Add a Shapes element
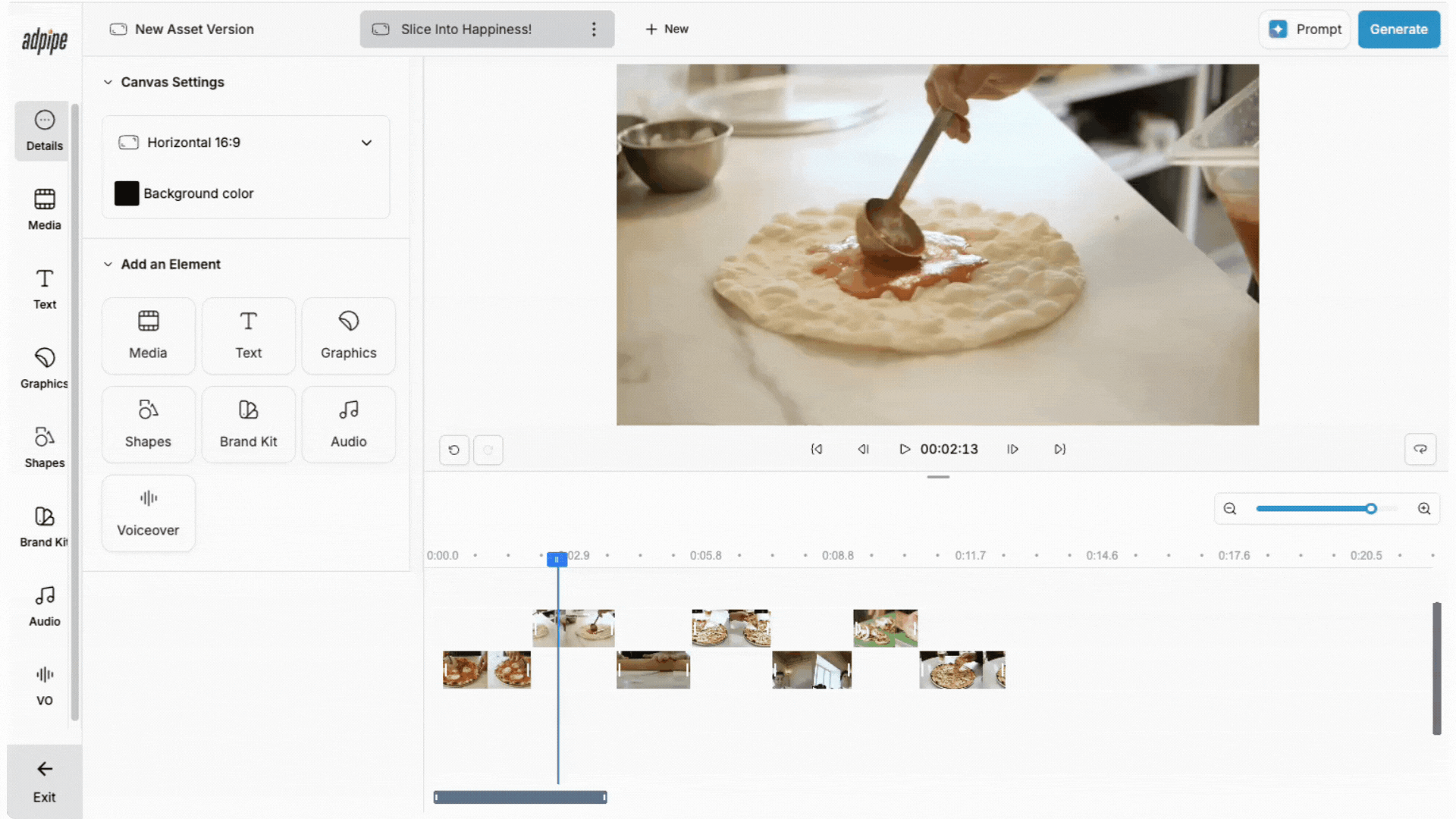Screen dimensions: 1456x819 coord(148,424)
